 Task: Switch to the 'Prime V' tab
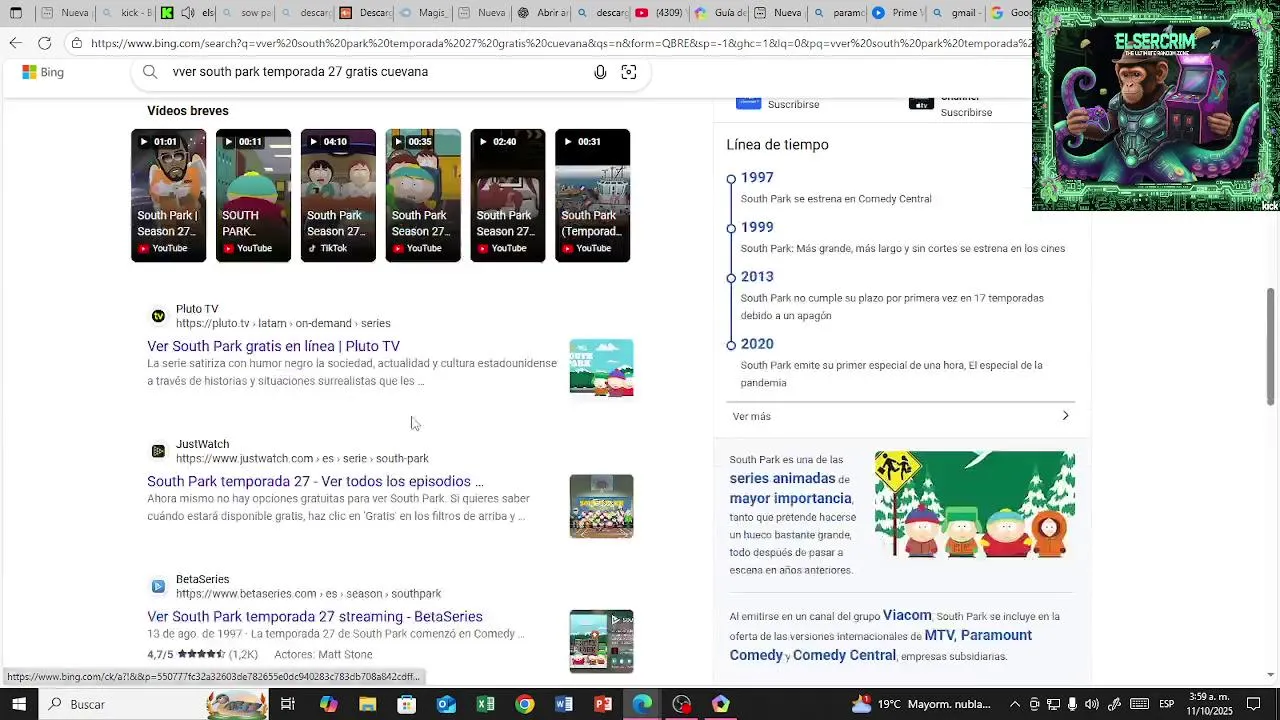tap(895, 13)
